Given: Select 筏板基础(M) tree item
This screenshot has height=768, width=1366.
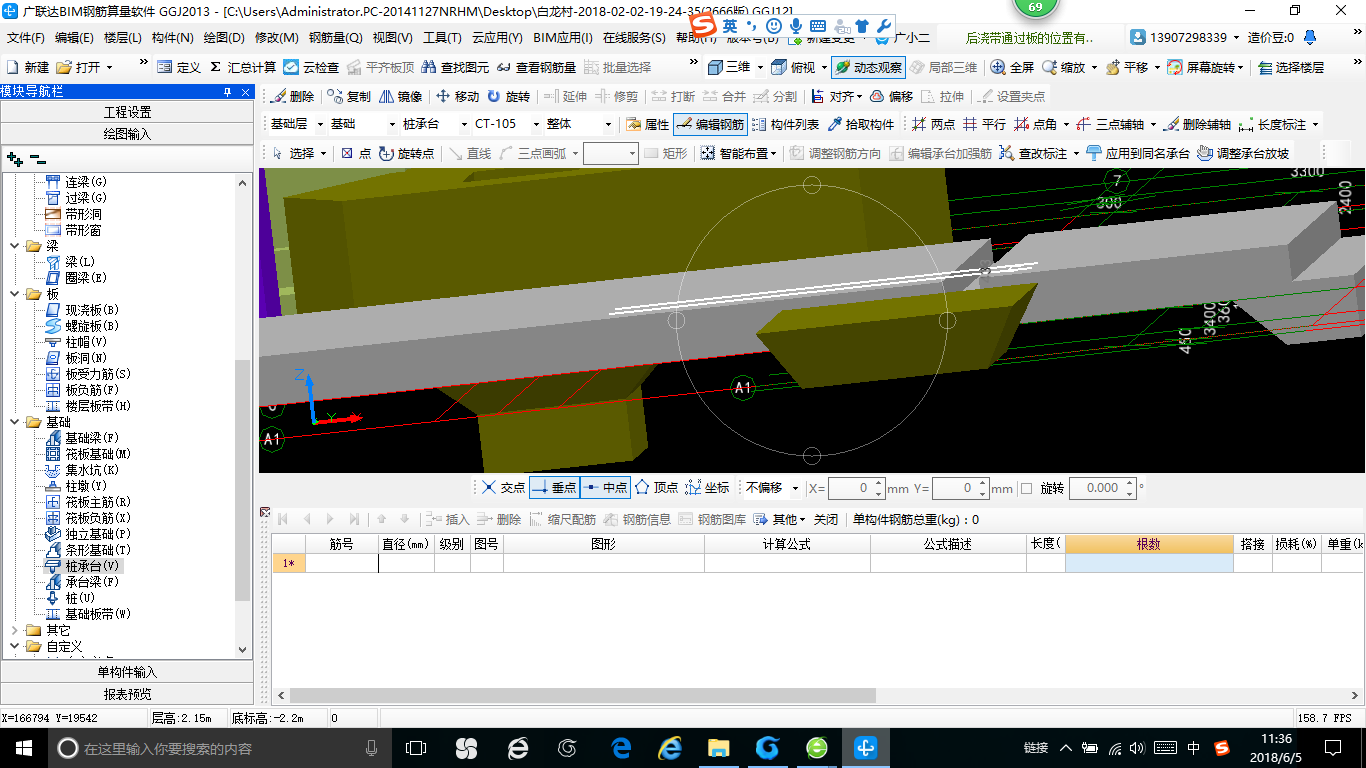Looking at the screenshot, I should pos(88,454).
